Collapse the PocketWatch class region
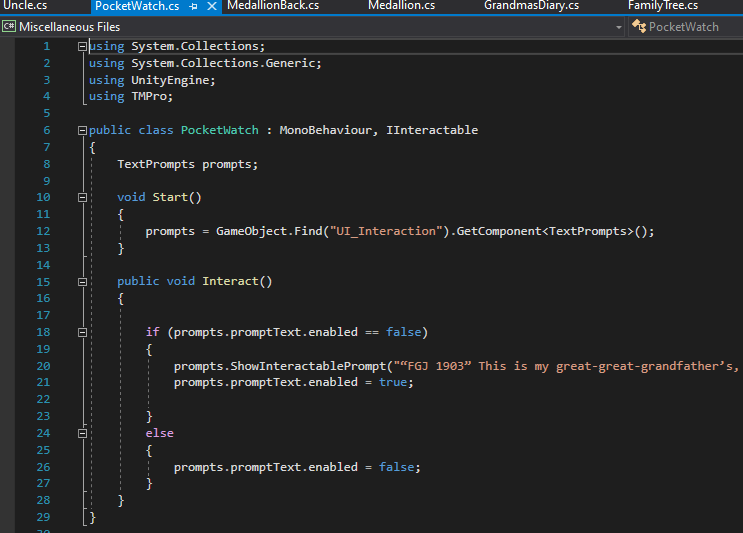The width and height of the screenshot is (743, 533). tap(82, 130)
